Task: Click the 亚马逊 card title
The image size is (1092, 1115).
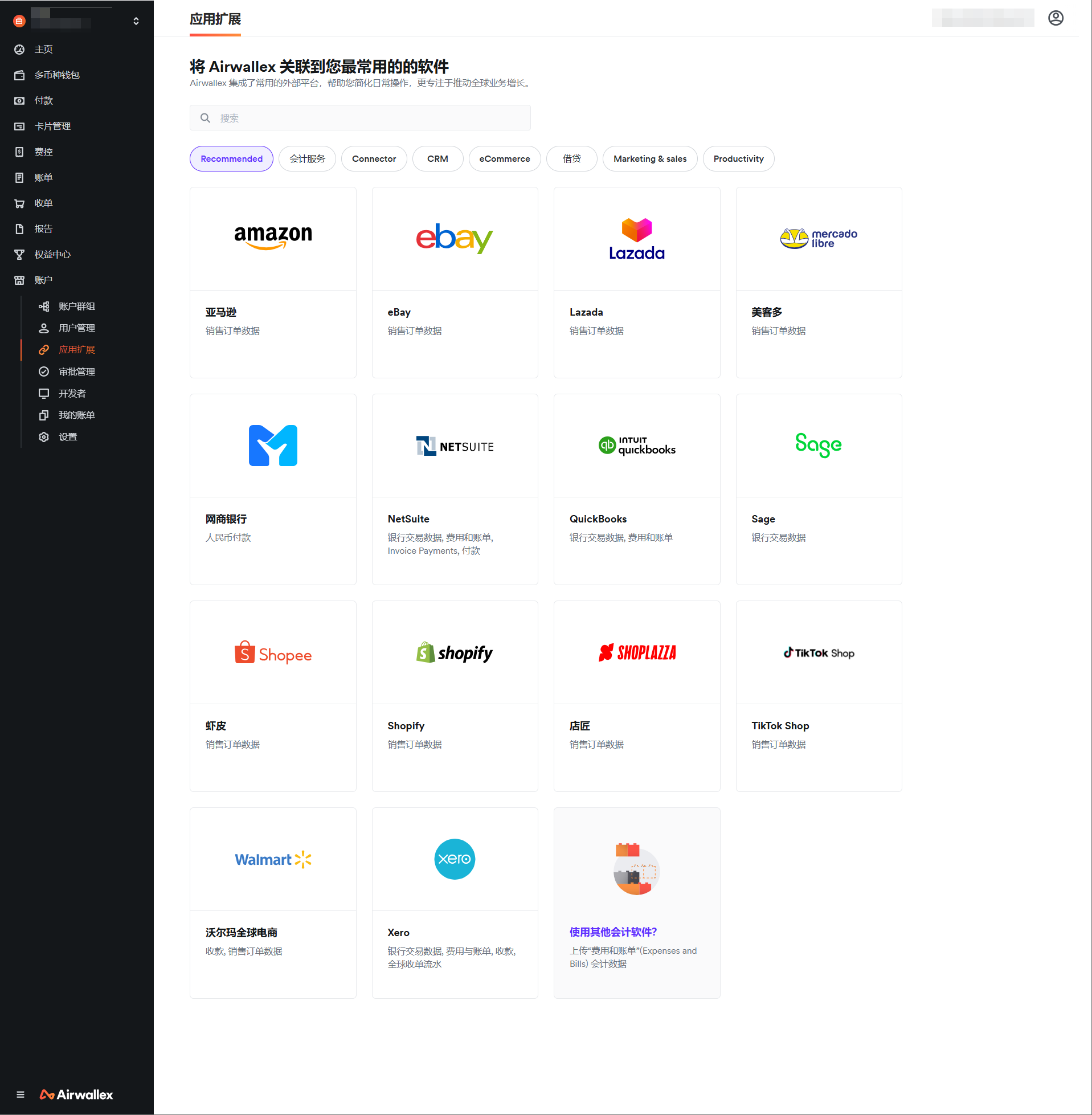Action: (x=221, y=312)
